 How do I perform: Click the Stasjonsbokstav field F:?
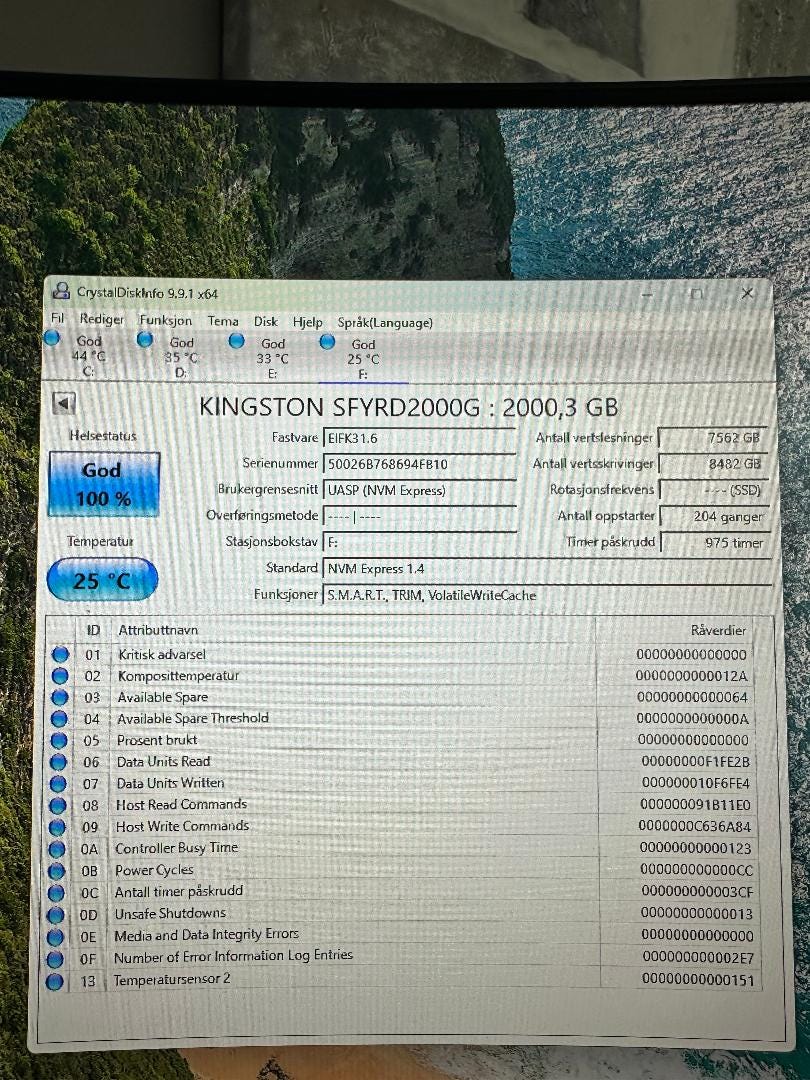(x=419, y=542)
